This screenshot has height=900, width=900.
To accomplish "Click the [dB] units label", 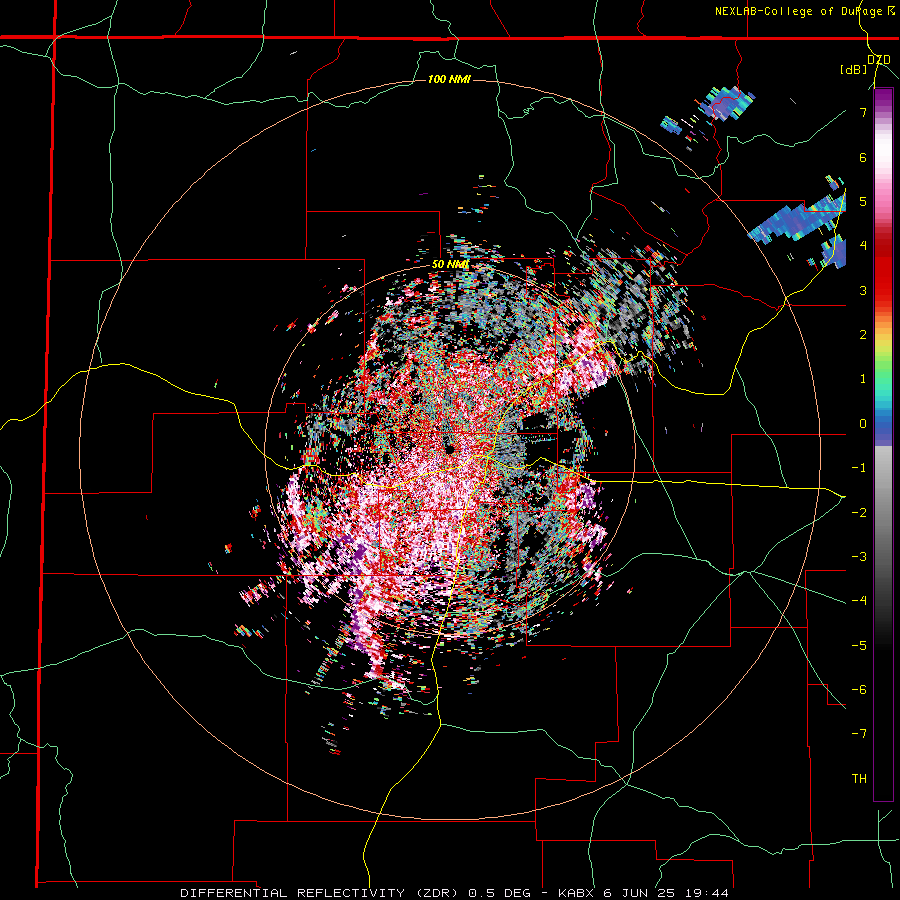I will (x=854, y=69).
